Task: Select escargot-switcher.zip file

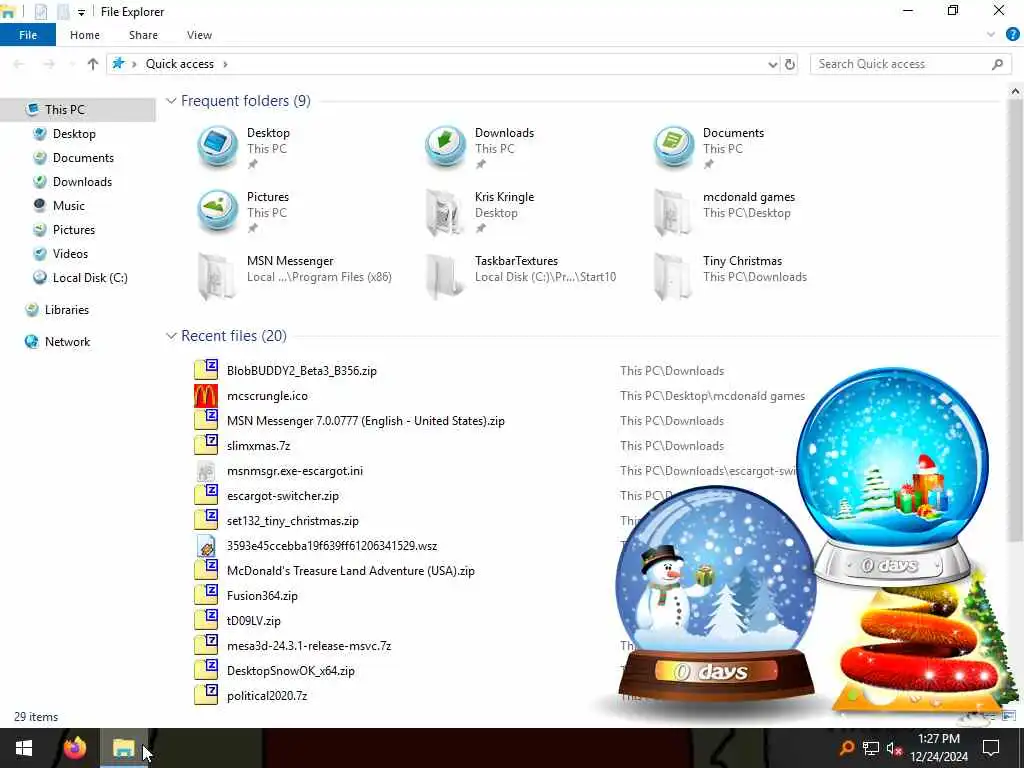Action: [283, 496]
